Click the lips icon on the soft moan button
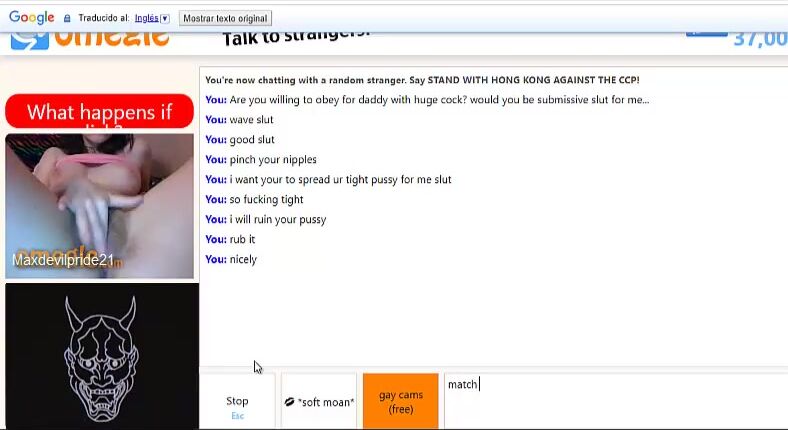Screen dimensions: 788x430 click(289, 402)
